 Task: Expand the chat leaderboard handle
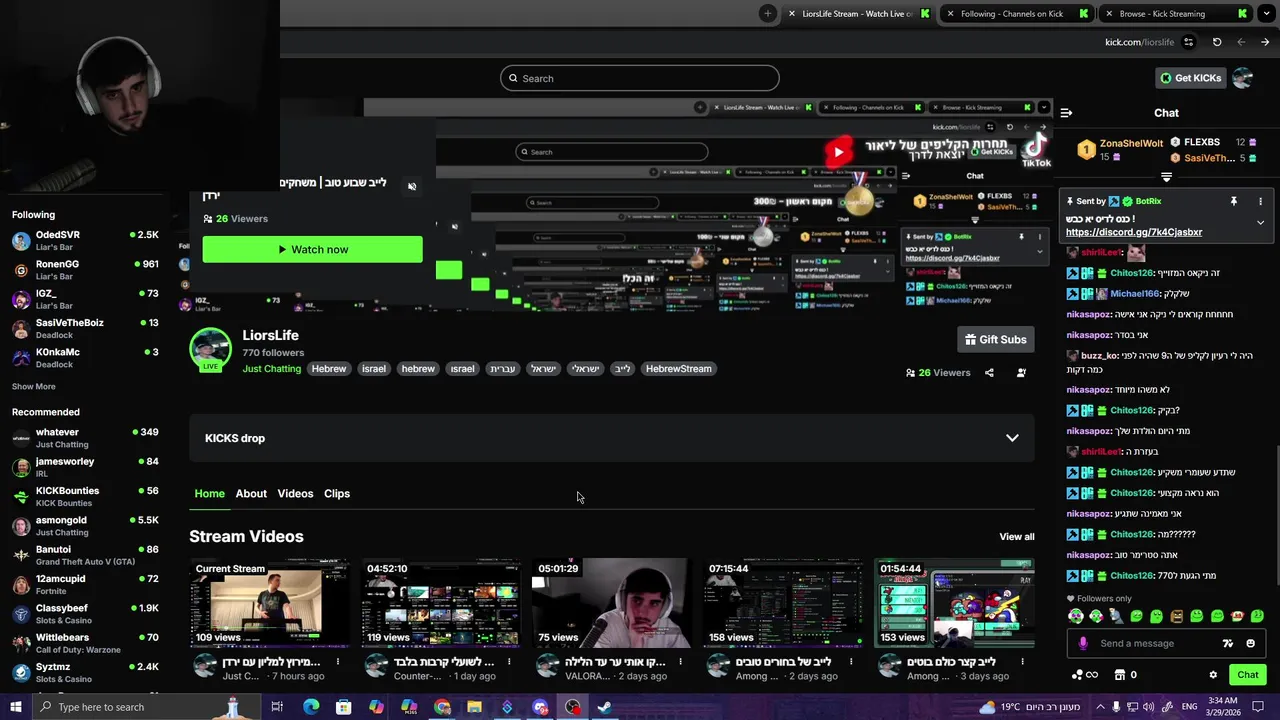click(x=1166, y=177)
